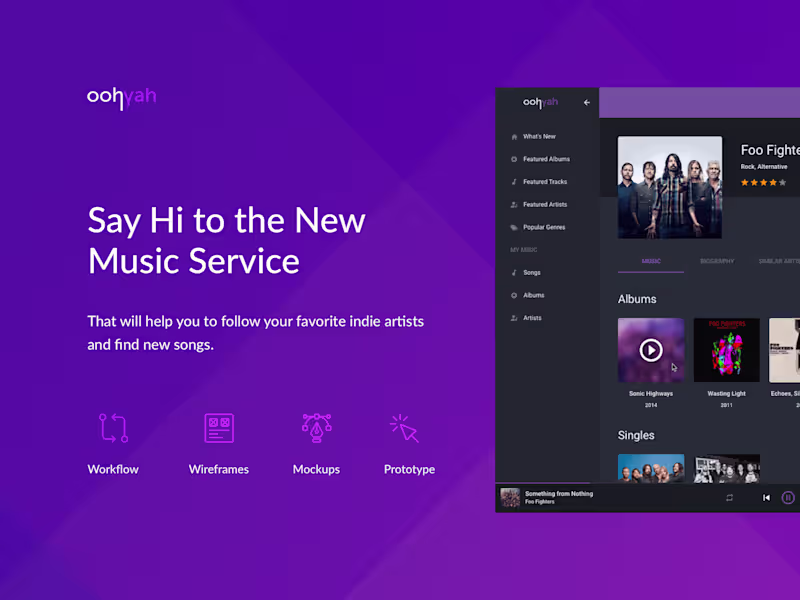Click the Rock, Alternative genre text

(x=764, y=167)
